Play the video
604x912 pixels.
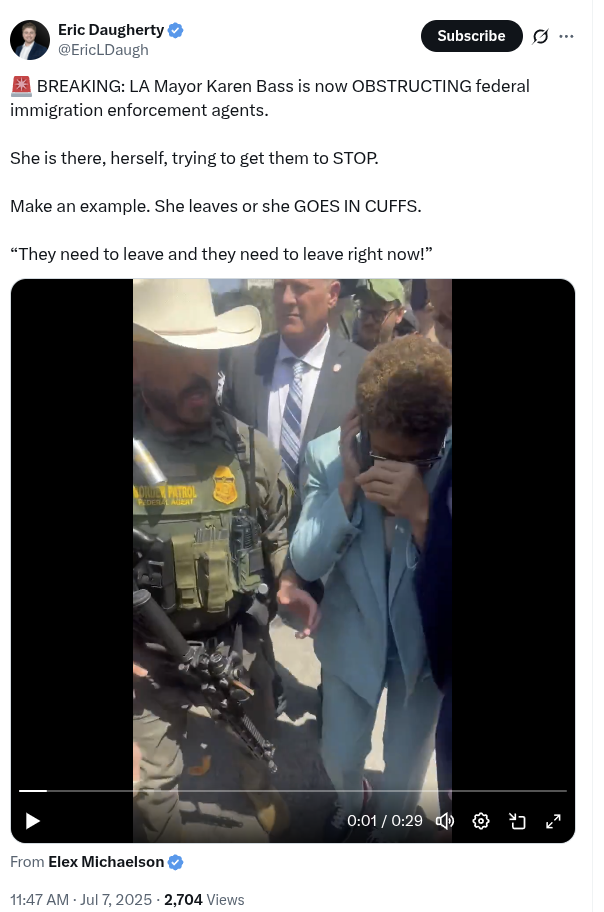click(33, 821)
